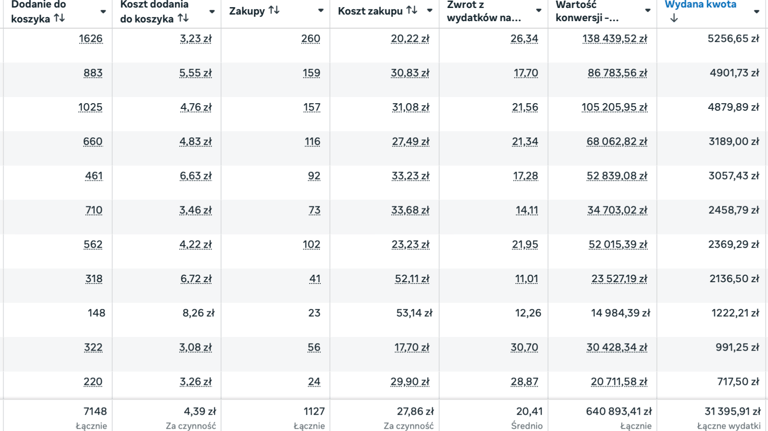Expand Zakupy column dropdown arrow
The height and width of the screenshot is (431, 768).
320,11
